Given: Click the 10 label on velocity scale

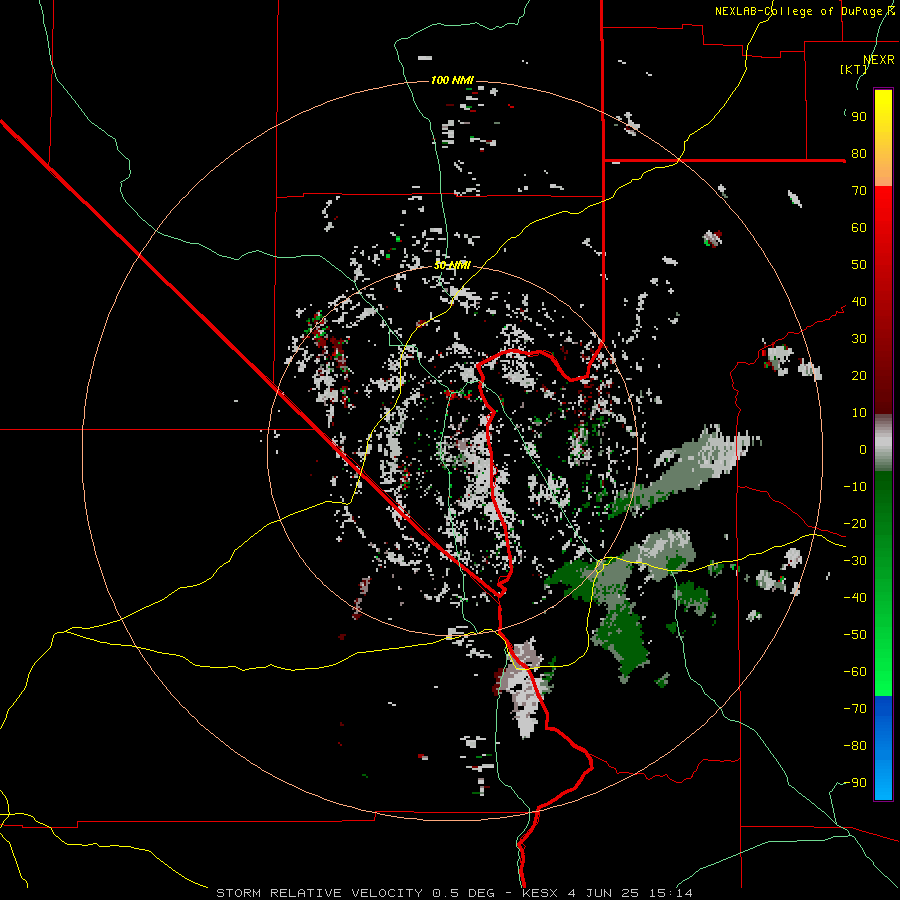Looking at the screenshot, I should pos(859,413).
